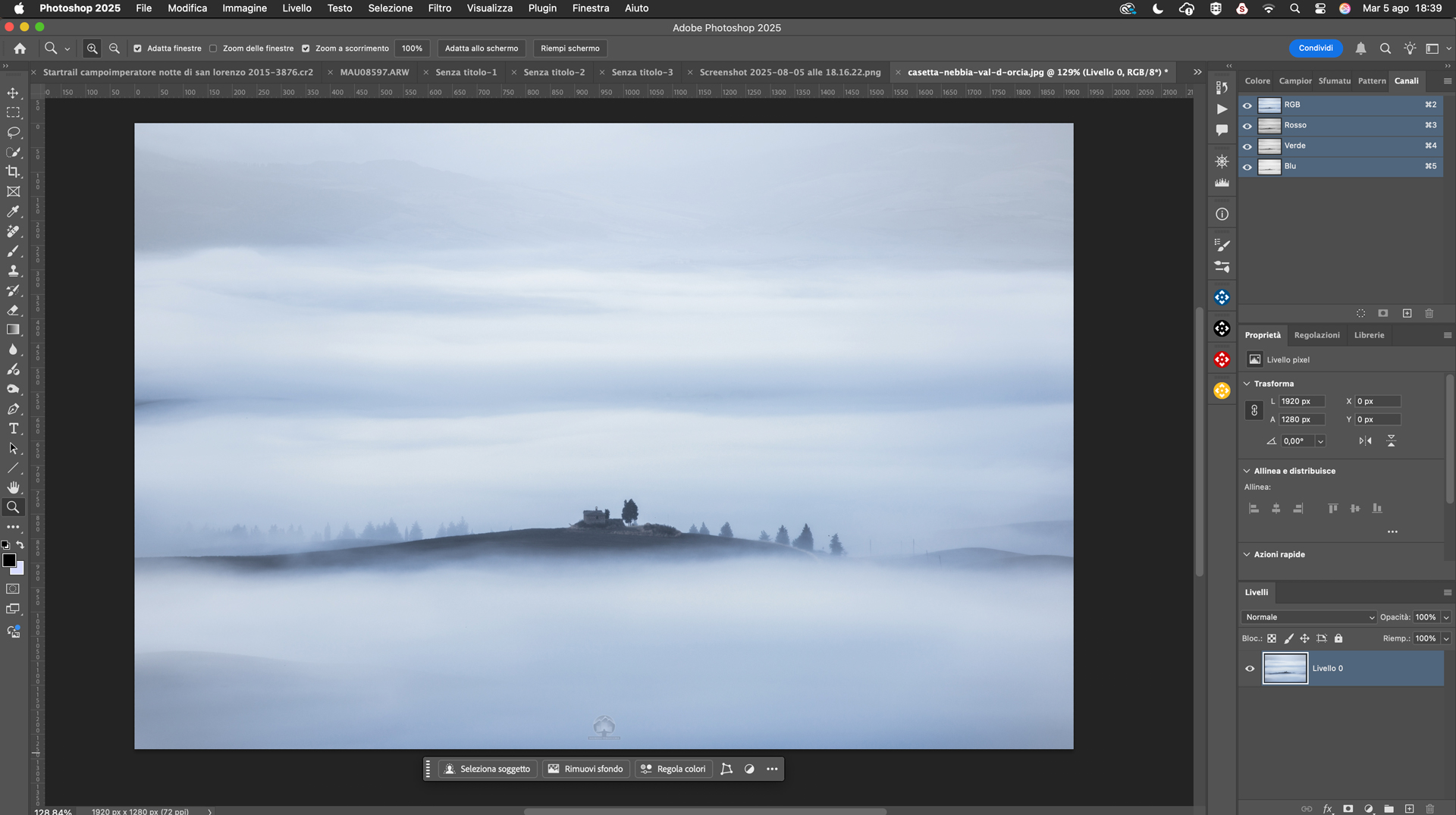Load channel as selection icon
The image size is (1456, 815).
click(x=1360, y=313)
